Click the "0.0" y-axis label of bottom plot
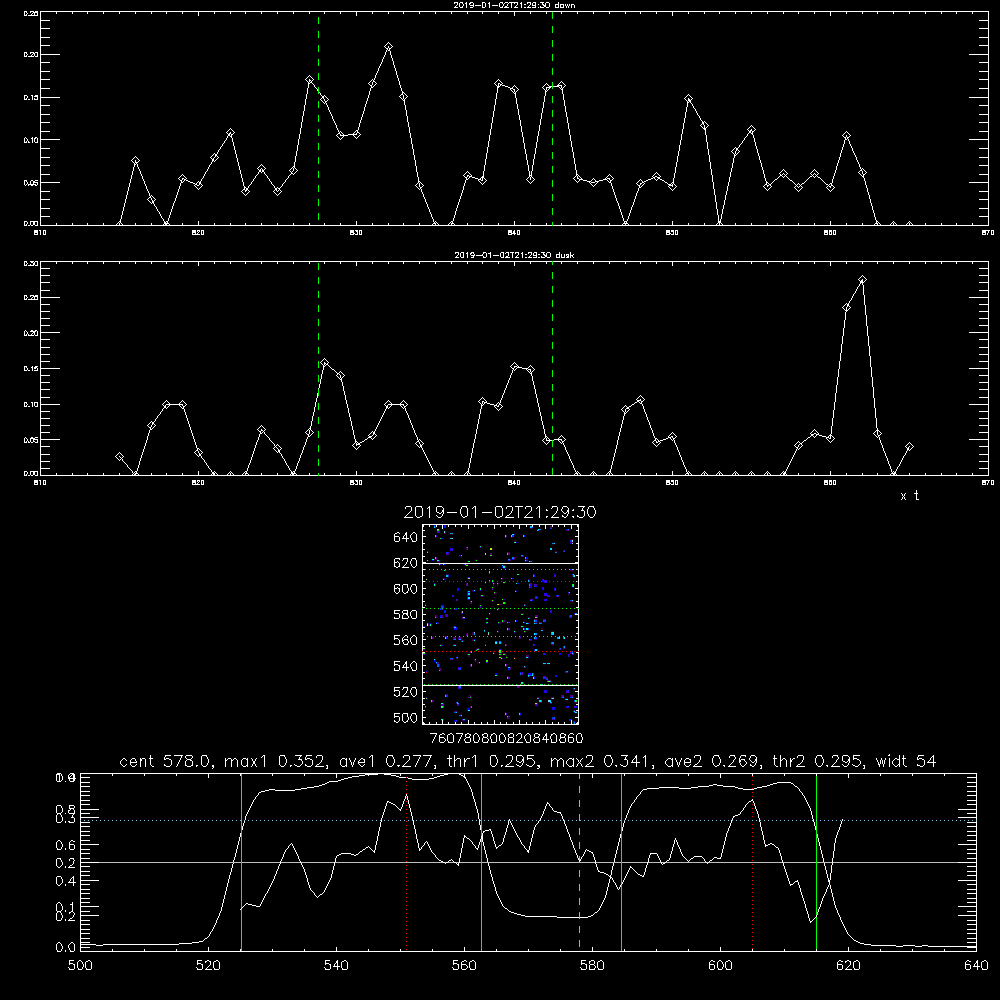The image size is (1000, 1000). (x=66, y=948)
